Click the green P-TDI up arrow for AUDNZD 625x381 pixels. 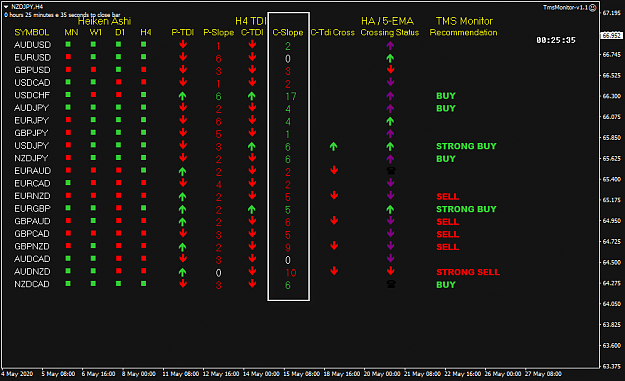click(183, 272)
